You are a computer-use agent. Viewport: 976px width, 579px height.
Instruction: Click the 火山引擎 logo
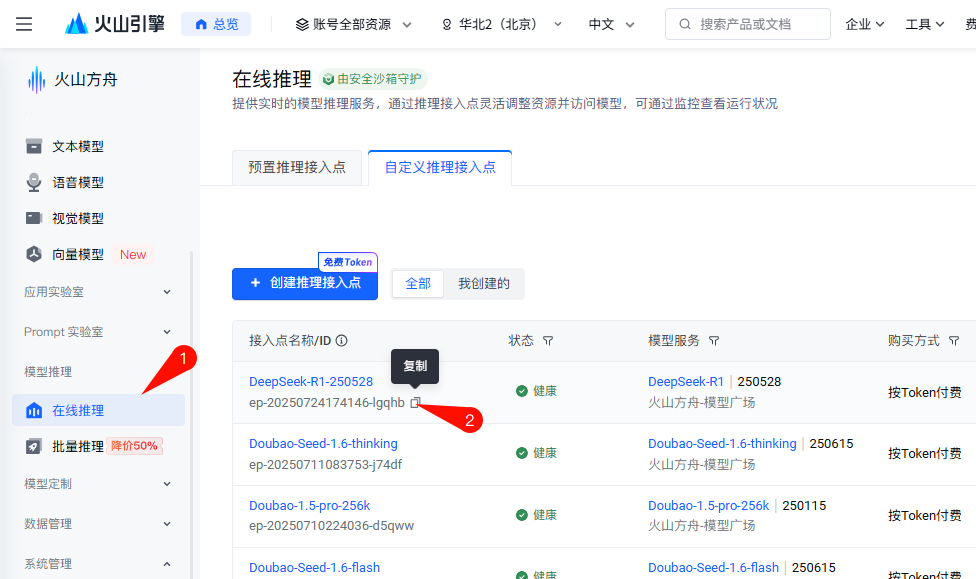[x=115, y=24]
